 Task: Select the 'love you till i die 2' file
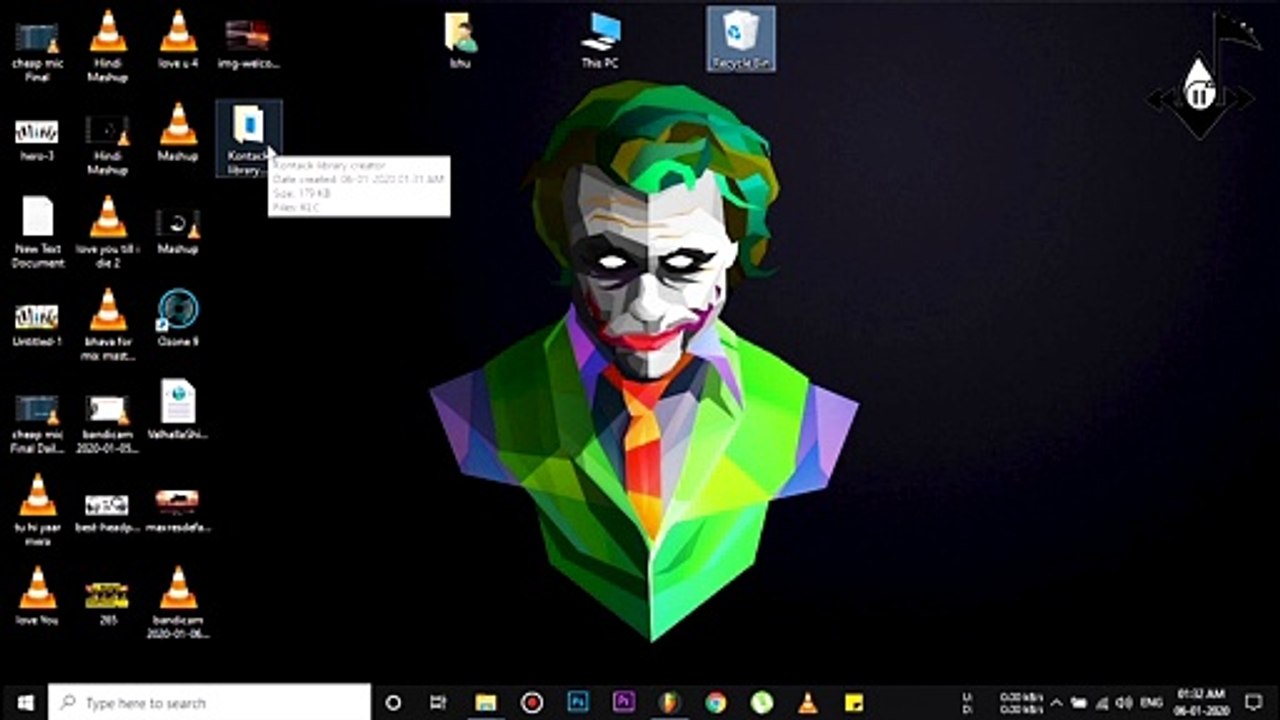[108, 232]
